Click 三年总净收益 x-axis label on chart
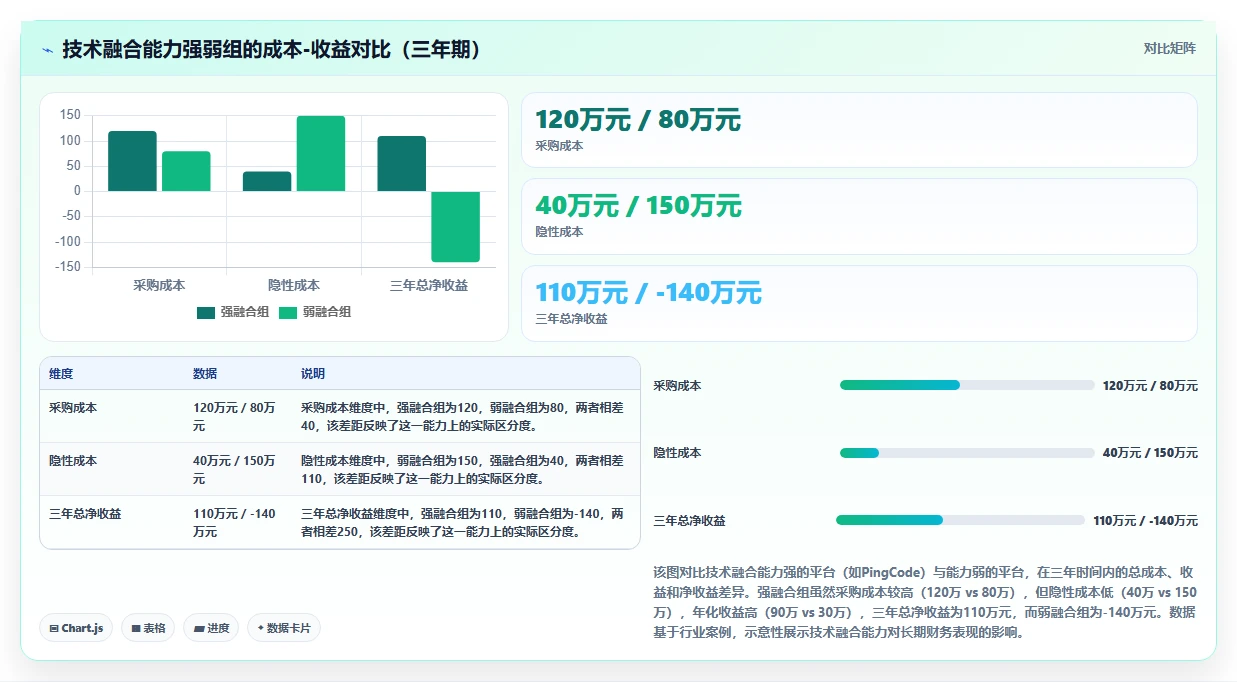This screenshot has height=682, width=1237. (429, 285)
